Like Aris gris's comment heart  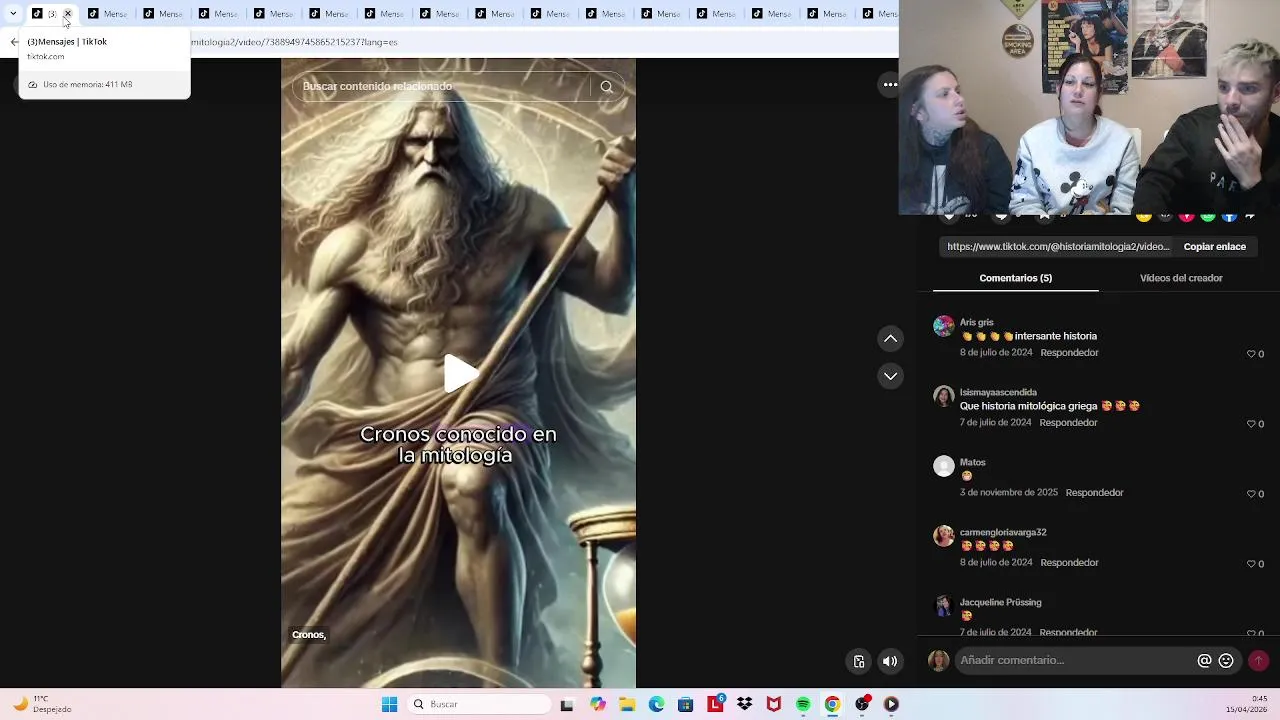[x=1251, y=354]
